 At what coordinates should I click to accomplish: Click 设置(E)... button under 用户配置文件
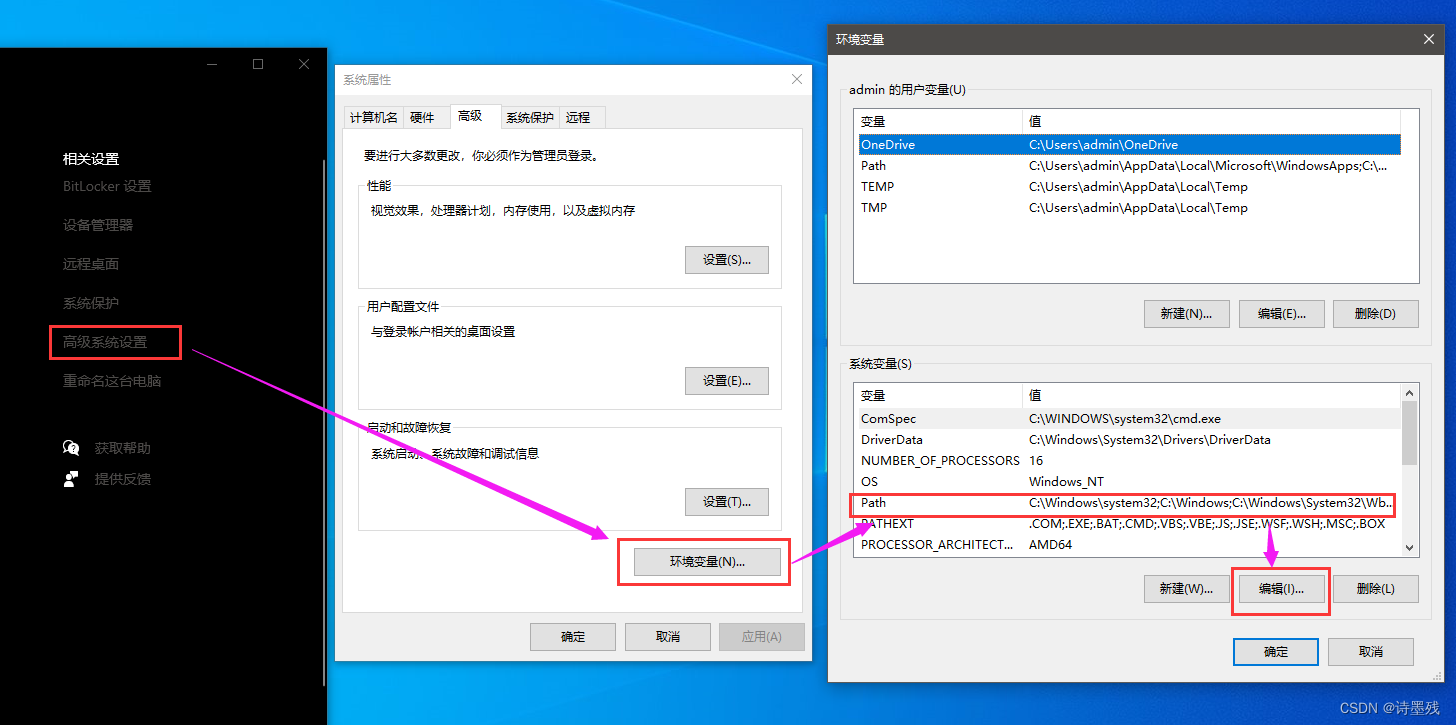[727, 381]
